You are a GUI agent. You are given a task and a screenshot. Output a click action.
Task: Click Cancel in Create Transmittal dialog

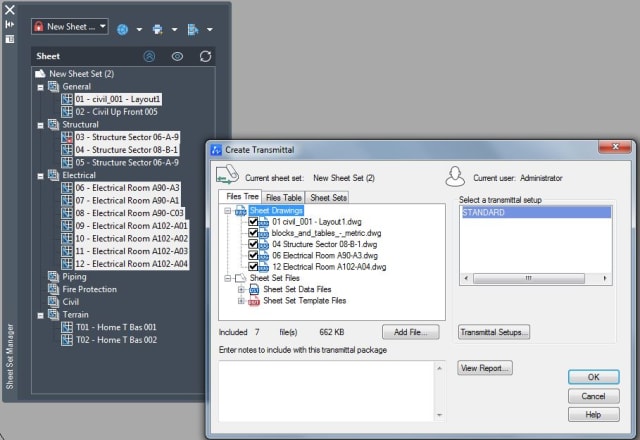(x=593, y=396)
